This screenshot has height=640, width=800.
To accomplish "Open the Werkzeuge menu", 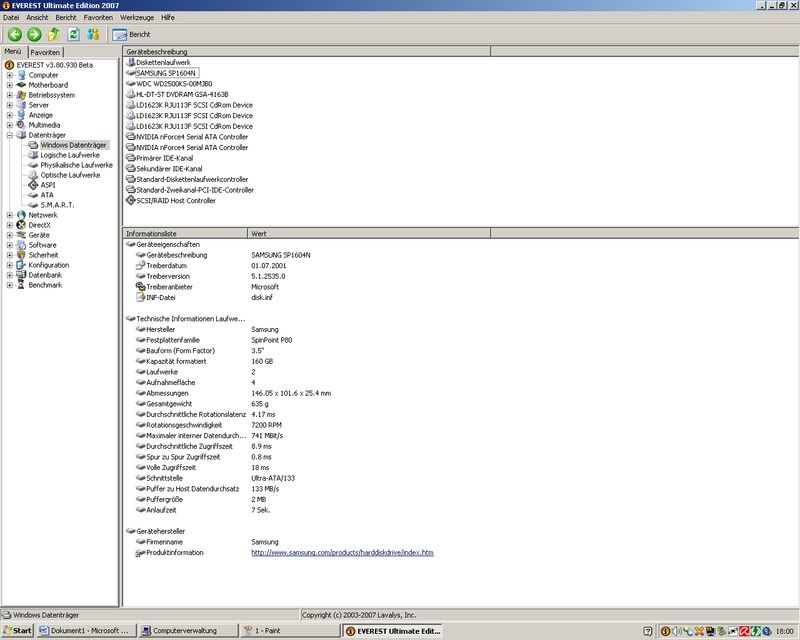I will (136, 18).
